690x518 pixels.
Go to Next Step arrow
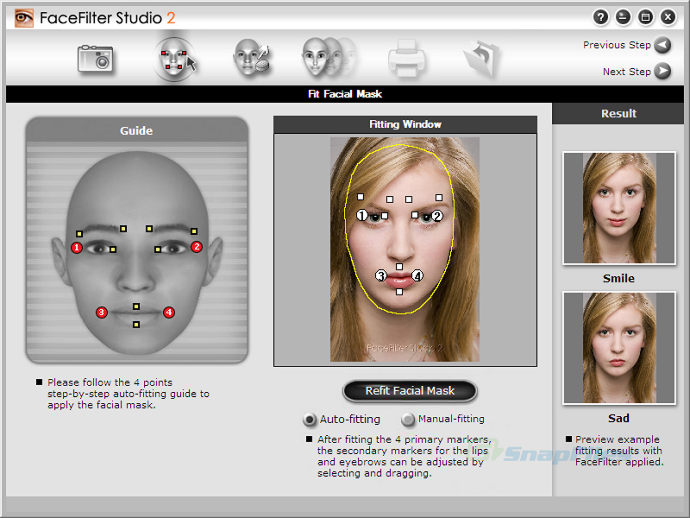coord(662,71)
